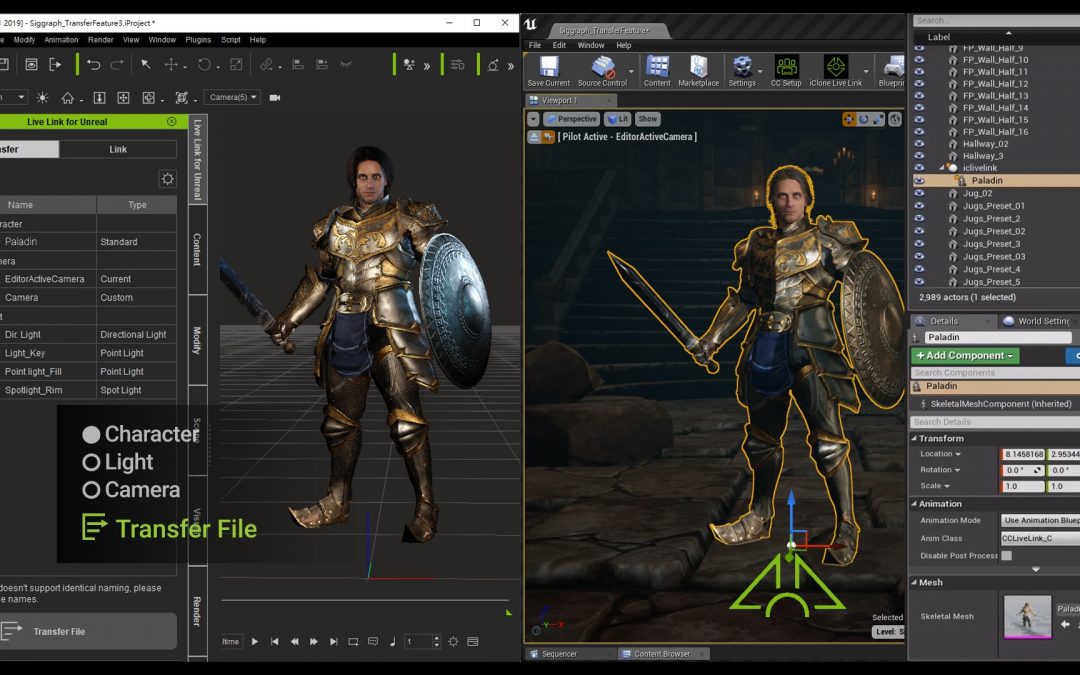Toggle visibility of the Jug_02 actor
Image resolution: width=1080 pixels, height=675 pixels.
click(x=919, y=193)
